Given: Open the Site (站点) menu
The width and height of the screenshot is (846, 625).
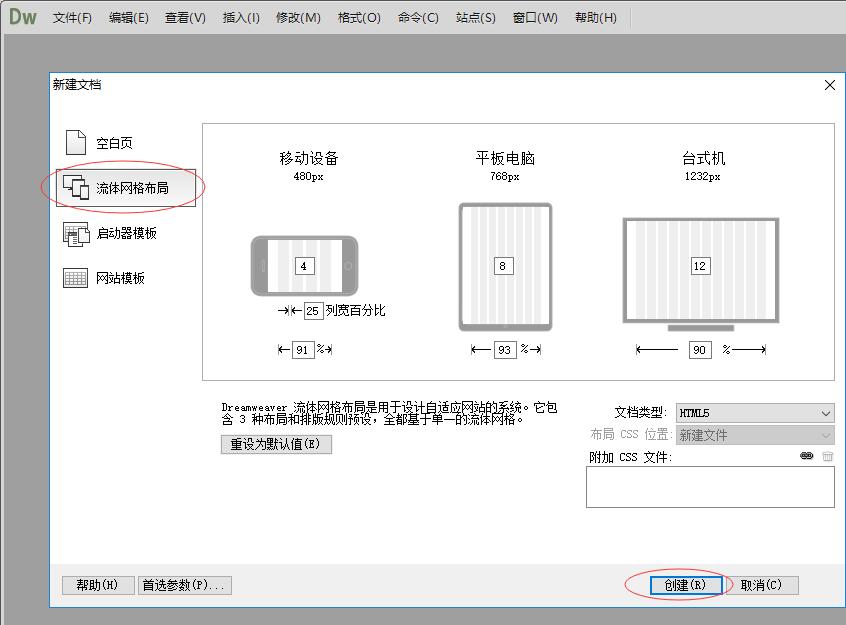Looking at the screenshot, I should click(475, 18).
